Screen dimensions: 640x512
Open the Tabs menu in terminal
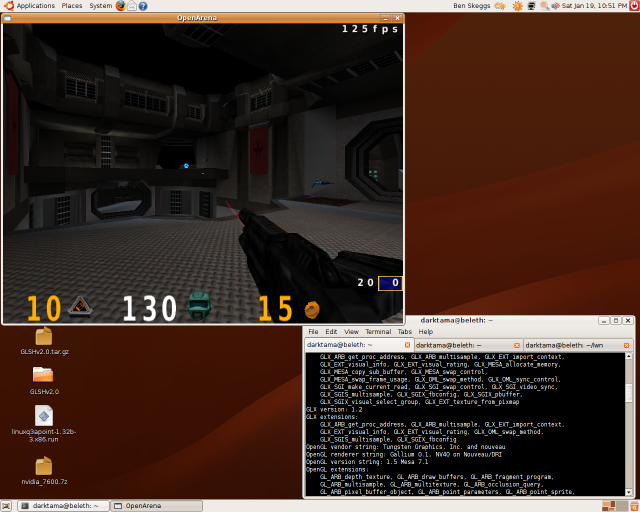[404, 331]
